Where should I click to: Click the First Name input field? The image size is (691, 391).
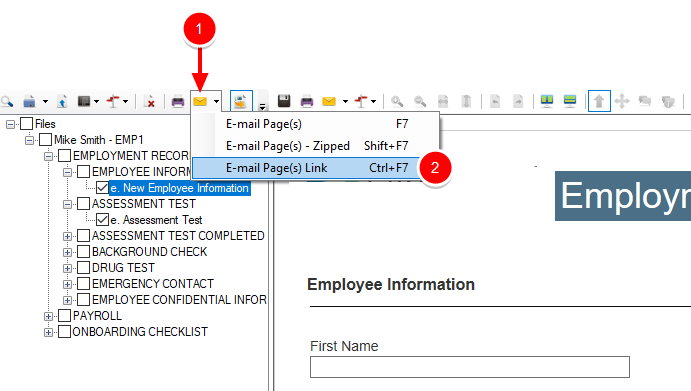[470, 367]
